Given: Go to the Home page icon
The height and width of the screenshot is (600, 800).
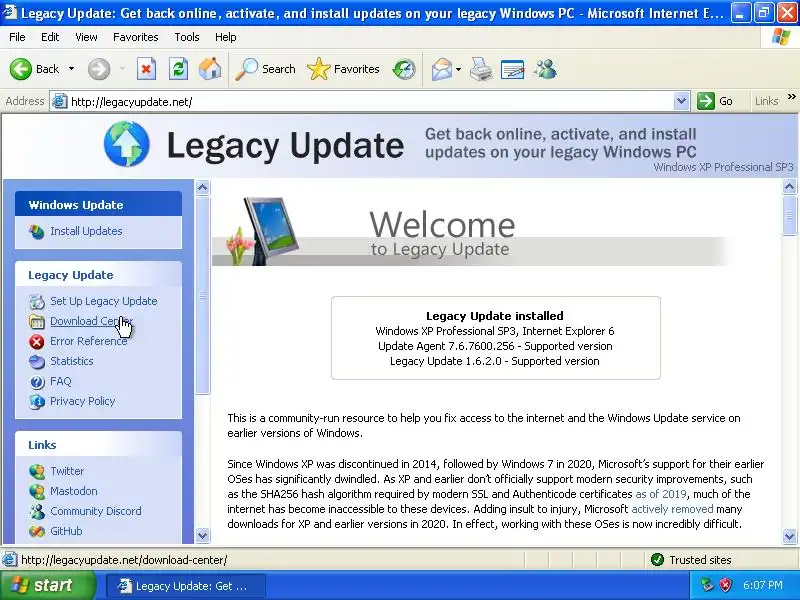Looking at the screenshot, I should pyautogui.click(x=210, y=69).
